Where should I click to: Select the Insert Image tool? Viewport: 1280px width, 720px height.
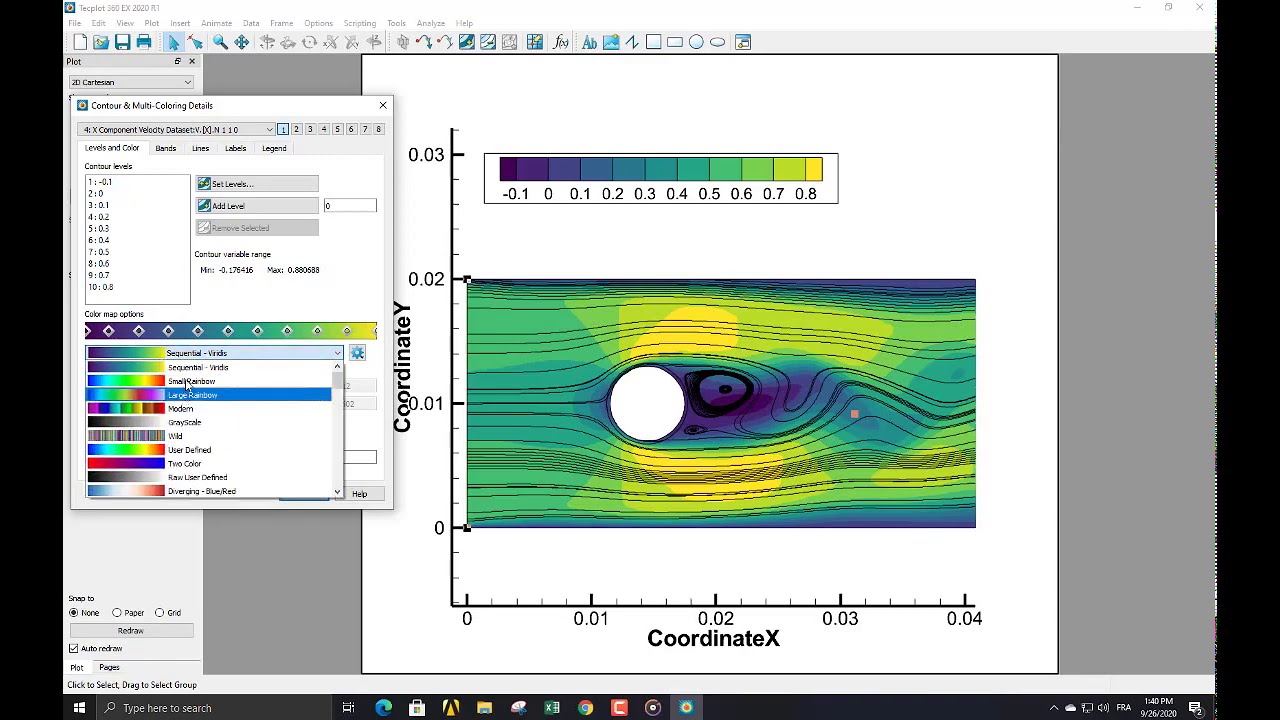tap(611, 42)
